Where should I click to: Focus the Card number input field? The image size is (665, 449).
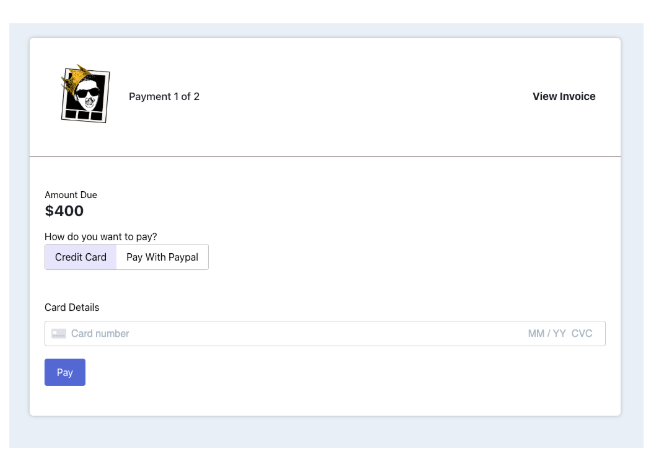pos(250,334)
